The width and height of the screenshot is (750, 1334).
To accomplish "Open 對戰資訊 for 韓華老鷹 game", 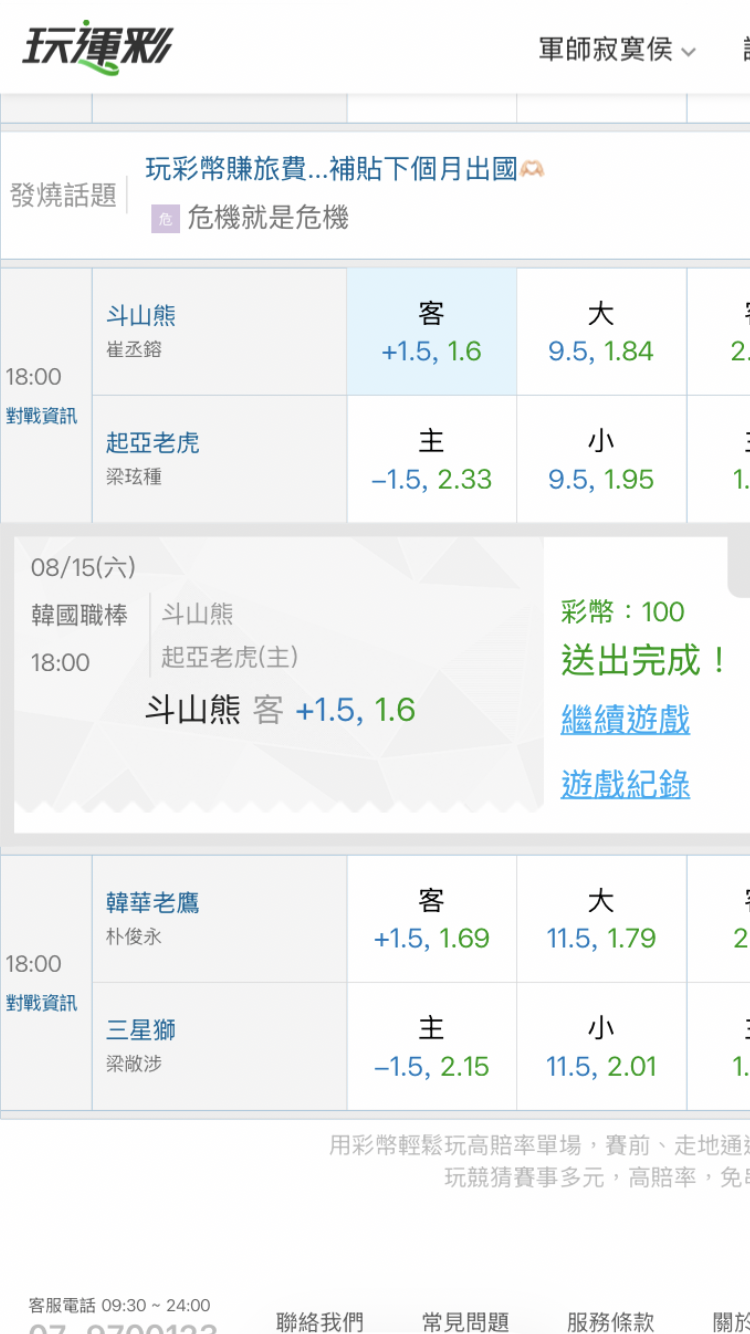I will (x=41, y=1003).
